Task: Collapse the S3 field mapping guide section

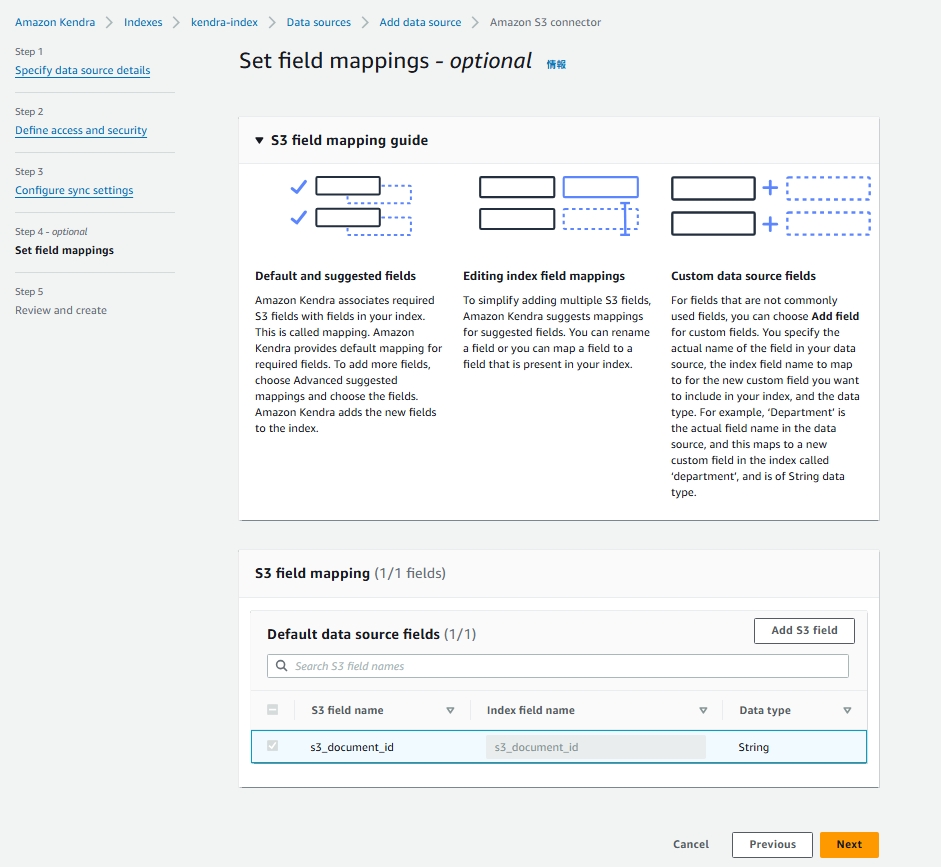Action: (260, 141)
